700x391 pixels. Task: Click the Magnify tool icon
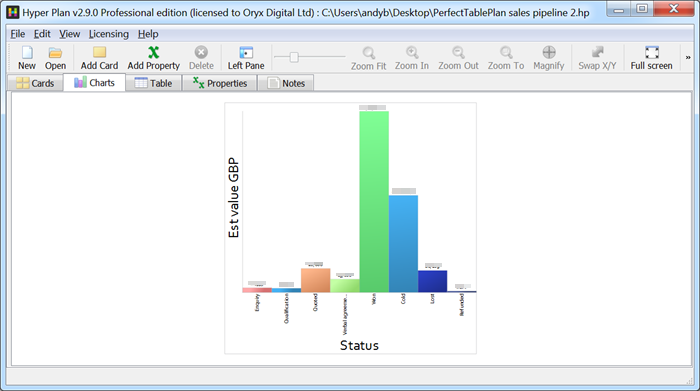pyautogui.click(x=549, y=58)
